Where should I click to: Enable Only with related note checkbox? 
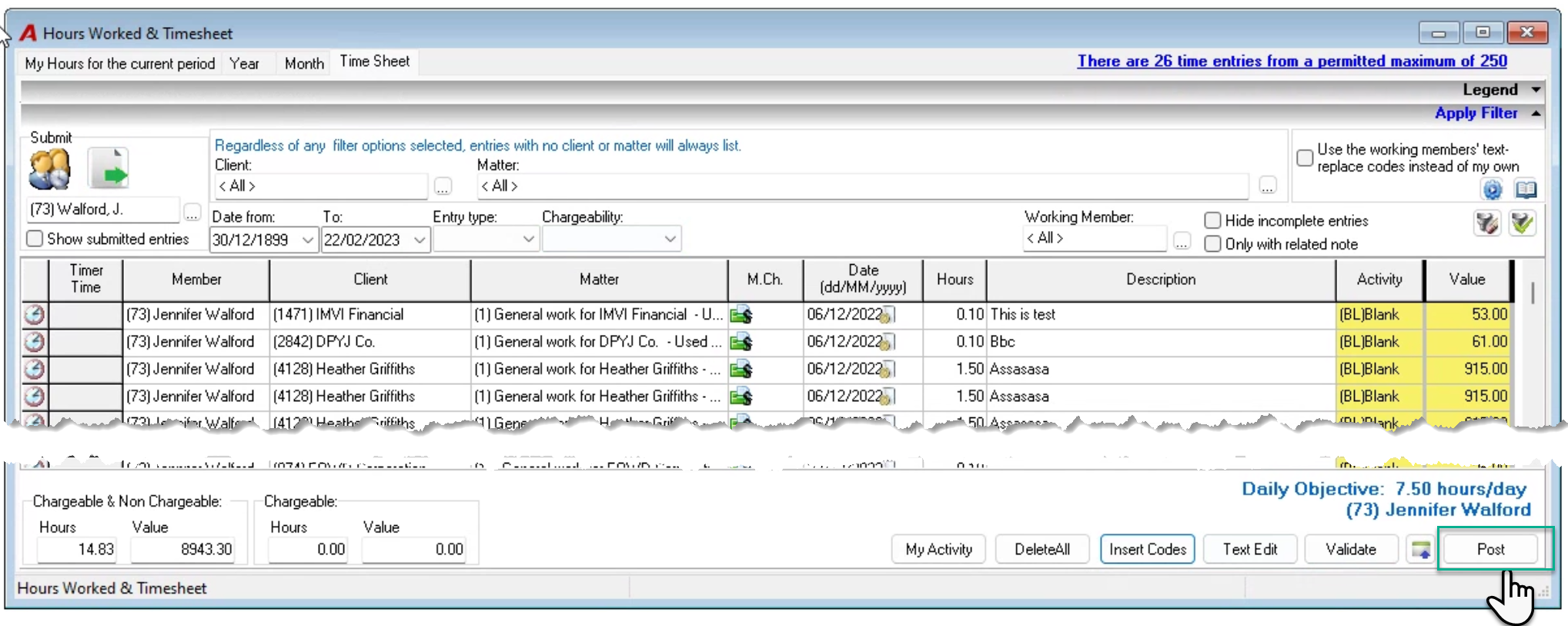pos(1212,244)
